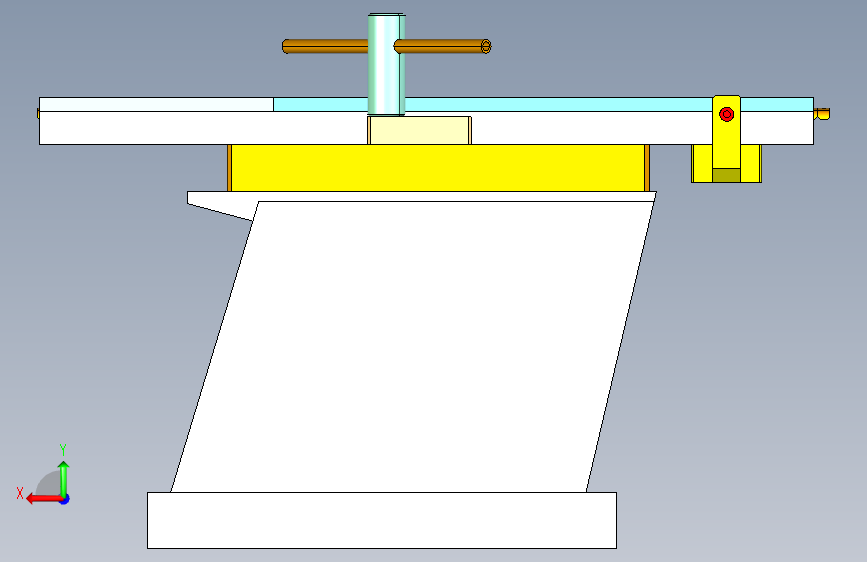Select the thin white ledge above slanted column
This screenshot has height=562, width=867.
tap(421, 196)
